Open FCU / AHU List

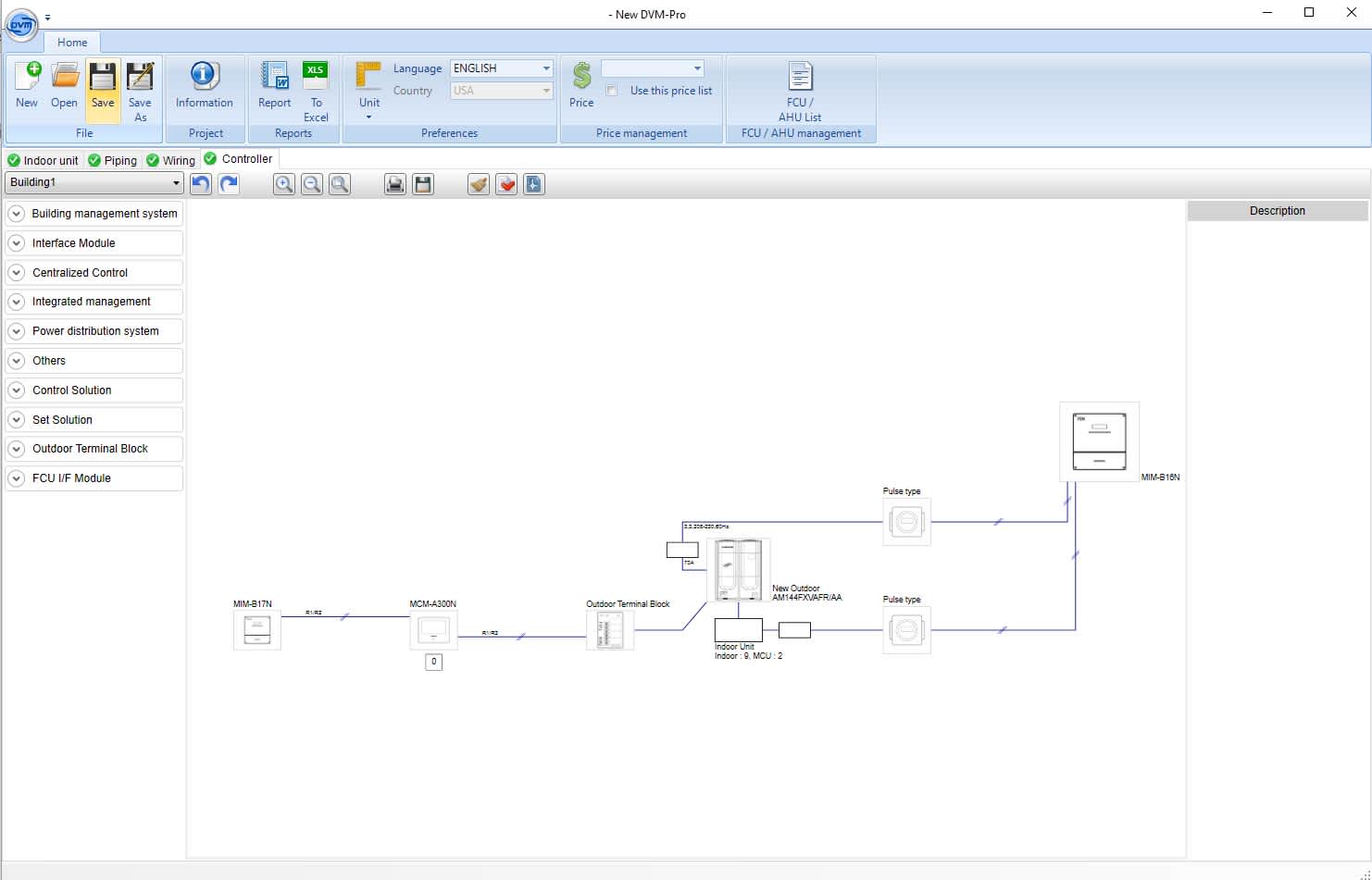[800, 90]
